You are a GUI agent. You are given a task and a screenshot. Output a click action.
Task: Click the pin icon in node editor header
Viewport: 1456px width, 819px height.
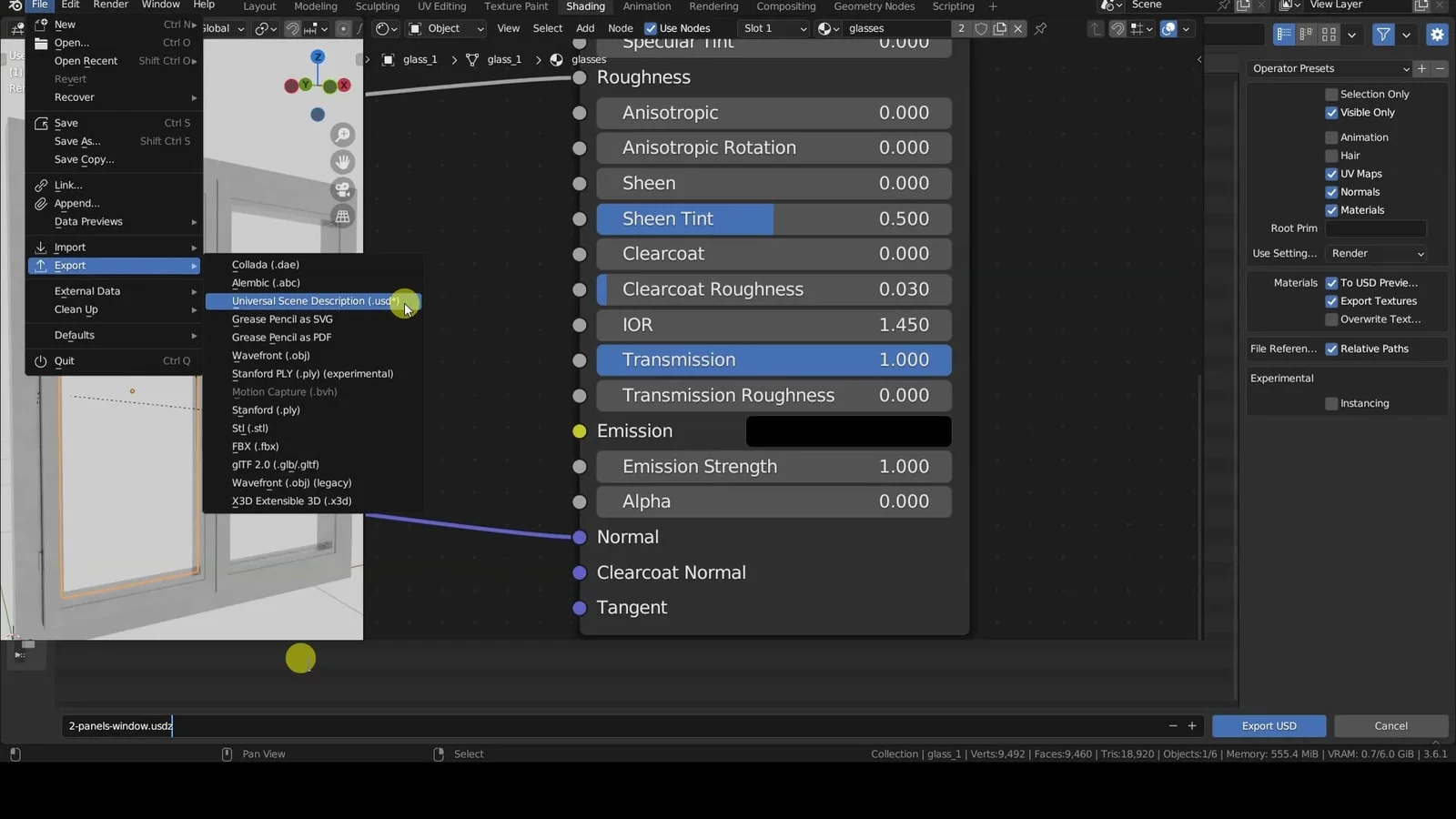pyautogui.click(x=1040, y=28)
